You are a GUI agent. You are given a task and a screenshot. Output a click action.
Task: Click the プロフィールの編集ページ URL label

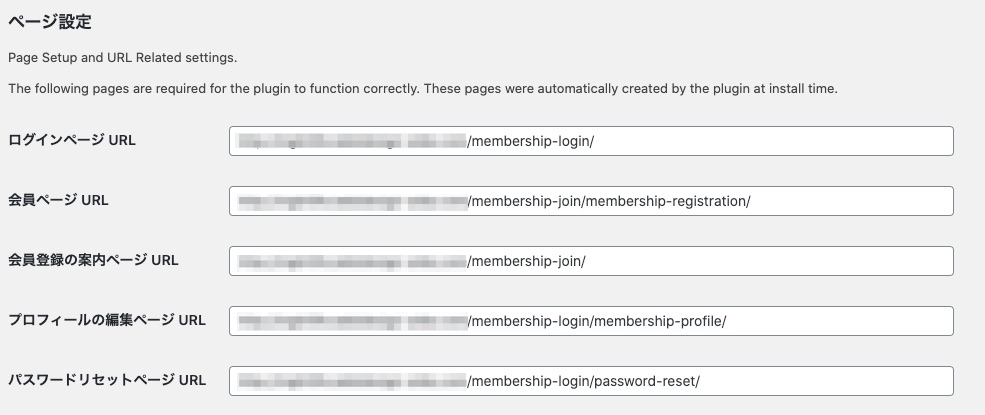(x=107, y=320)
